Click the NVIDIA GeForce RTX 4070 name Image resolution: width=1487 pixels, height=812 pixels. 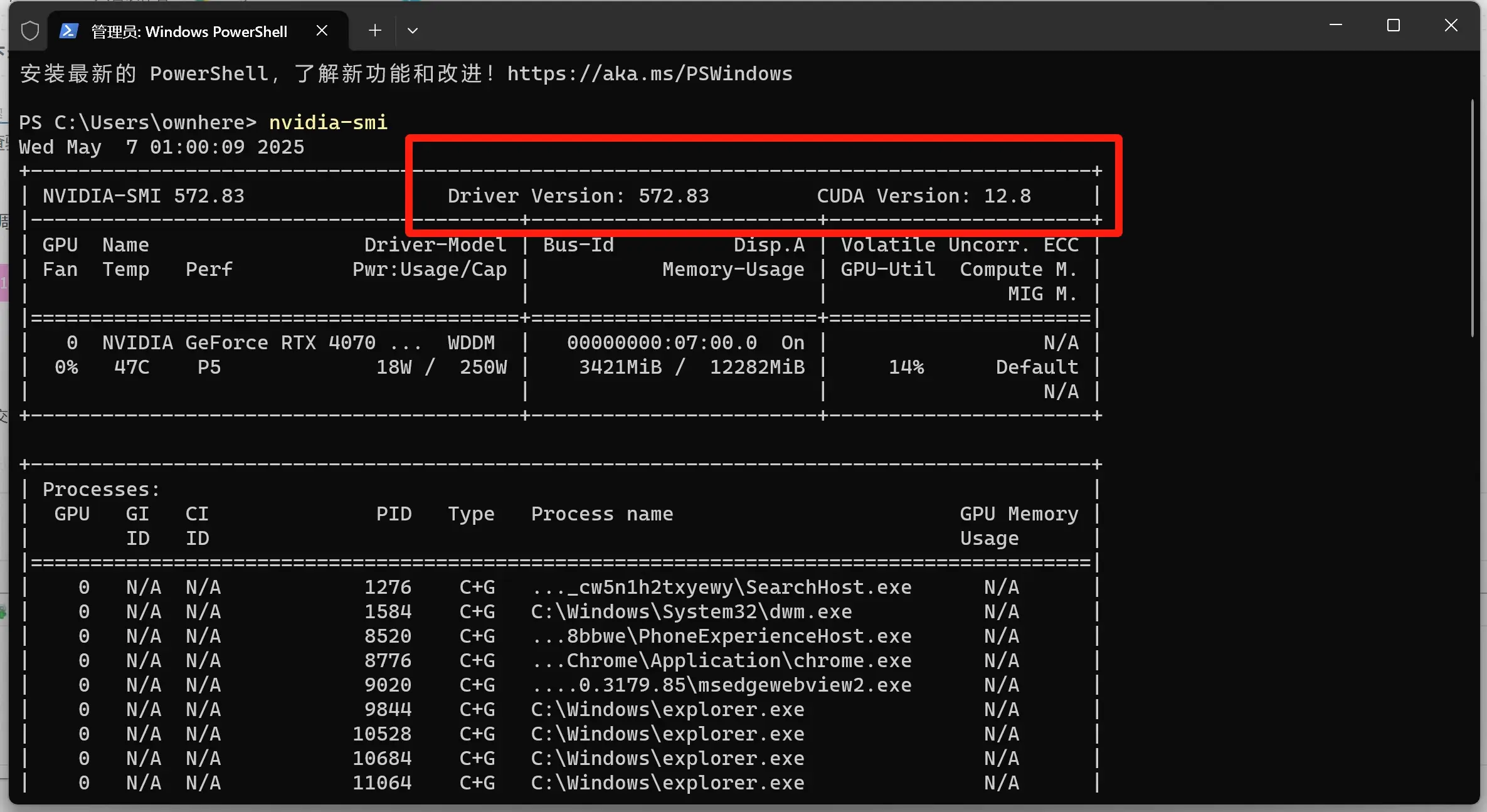pos(238,343)
